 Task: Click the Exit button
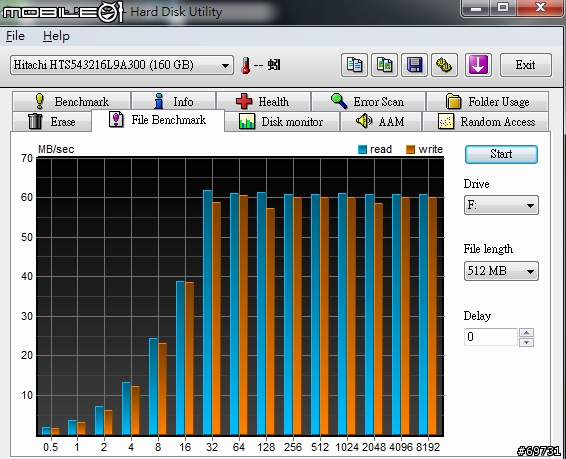(x=526, y=65)
